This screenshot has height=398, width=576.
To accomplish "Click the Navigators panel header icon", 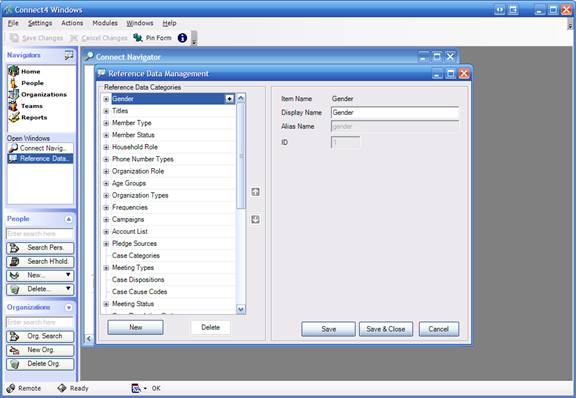I will pyautogui.click(x=69, y=55).
